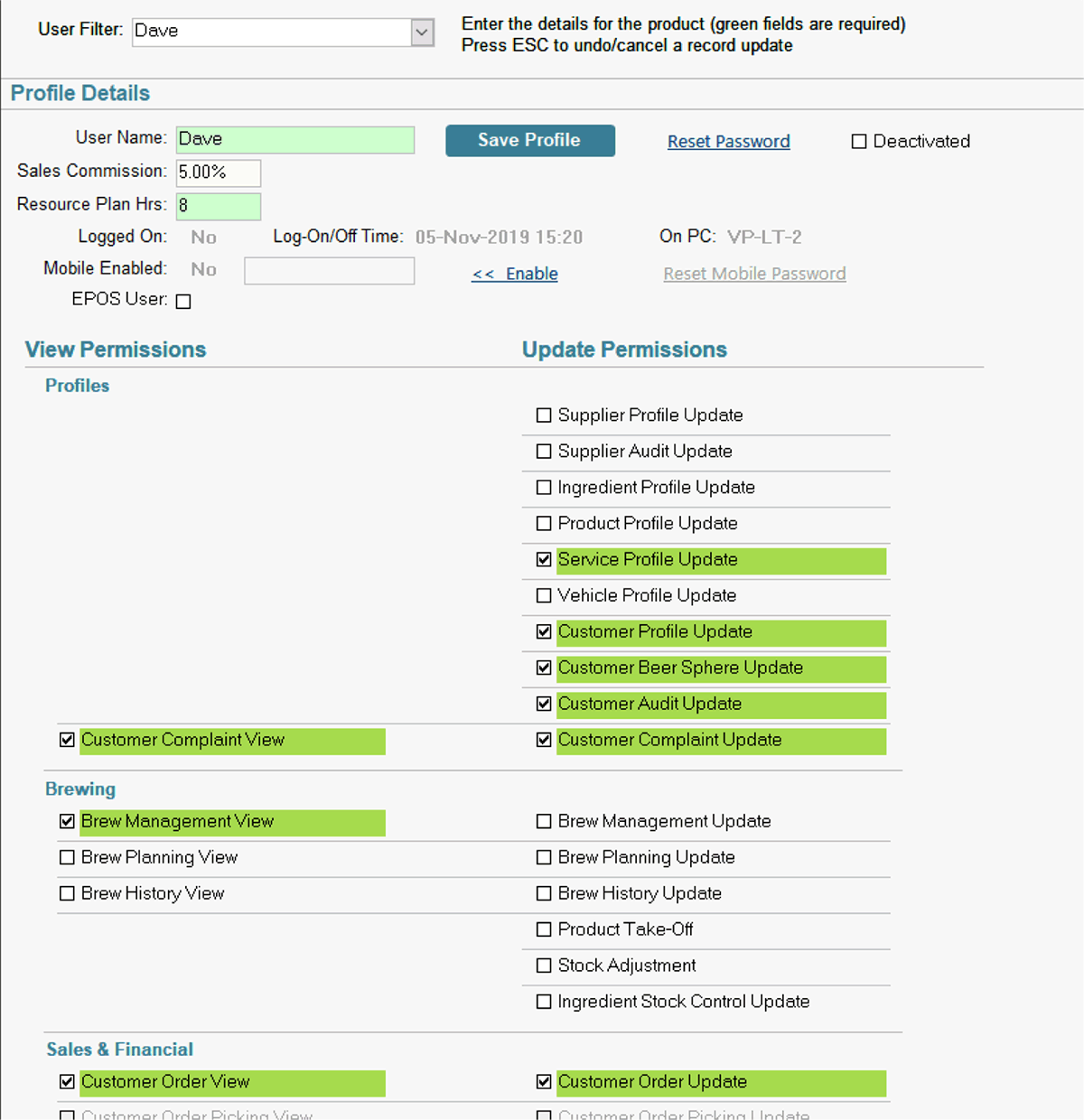Enable Supplier Audit Update permission

(543, 451)
